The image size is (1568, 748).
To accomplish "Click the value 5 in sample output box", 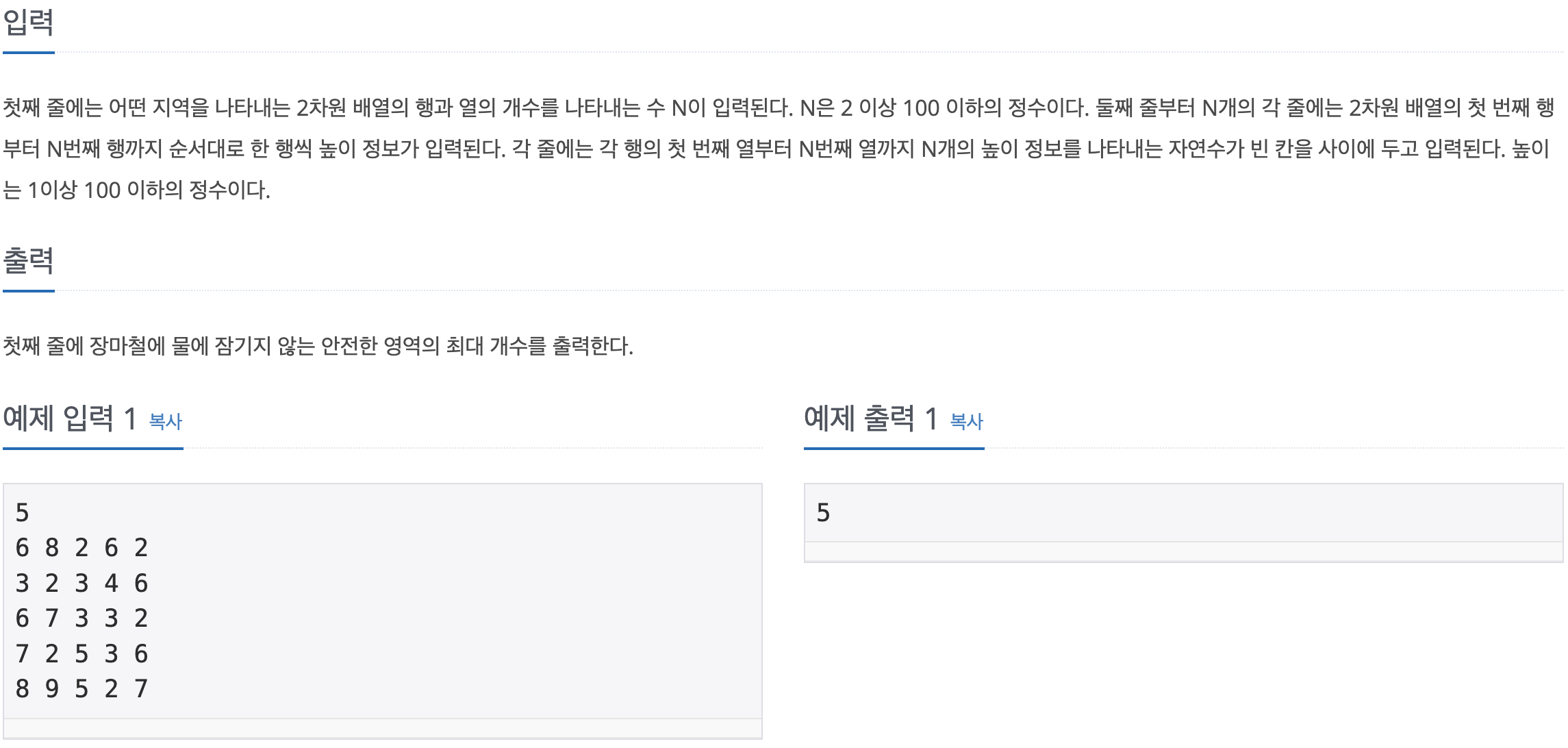I will (823, 512).
